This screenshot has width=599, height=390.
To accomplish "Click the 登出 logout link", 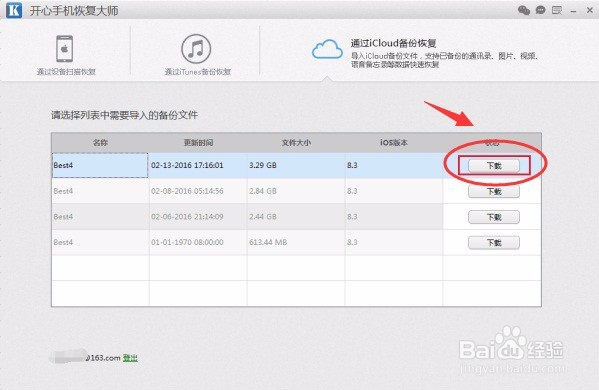I will coord(130,358).
